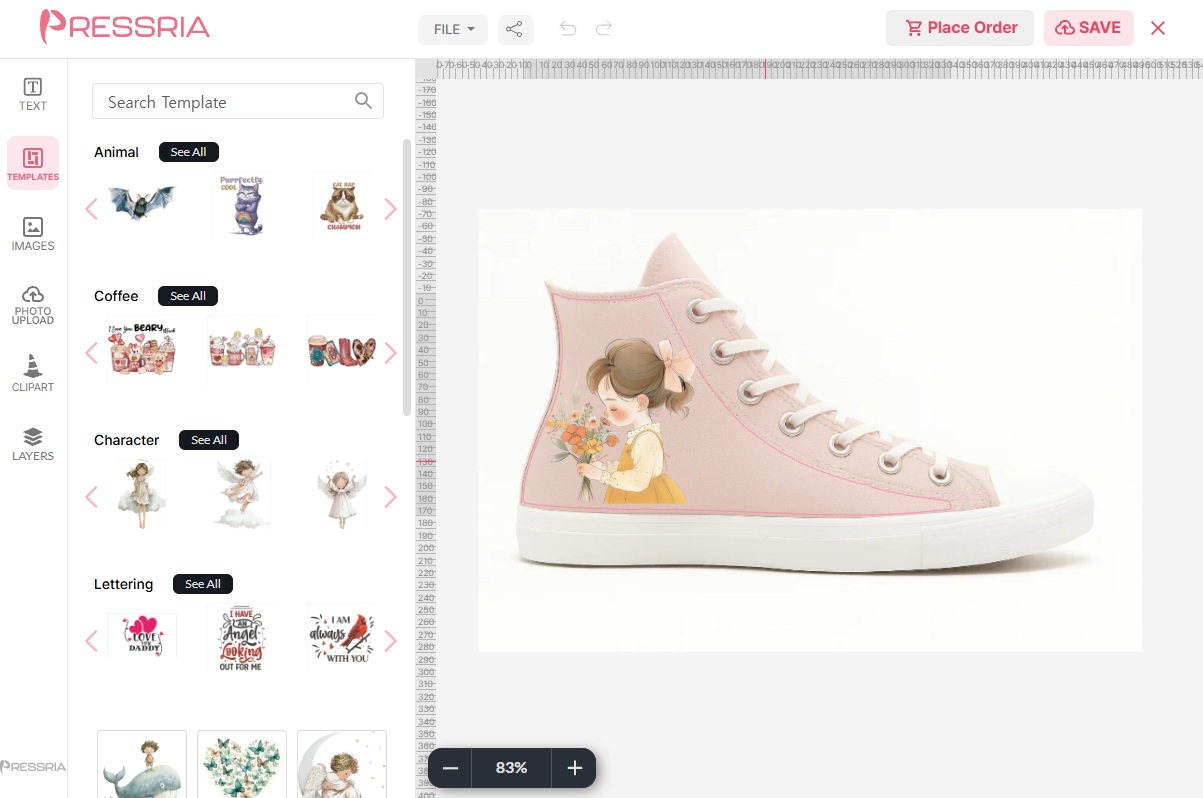Select the coffee LOVE letters template
1203x798 pixels.
[x=342, y=352]
